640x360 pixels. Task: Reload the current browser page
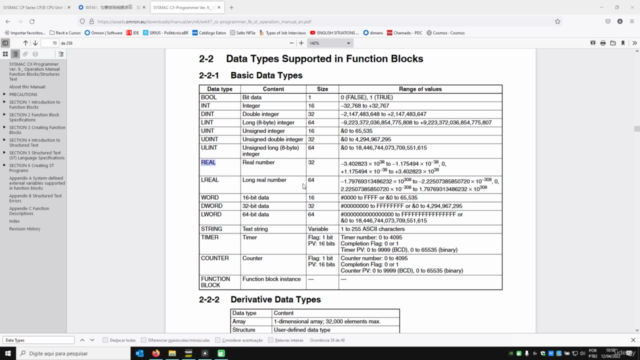[x=32, y=21]
